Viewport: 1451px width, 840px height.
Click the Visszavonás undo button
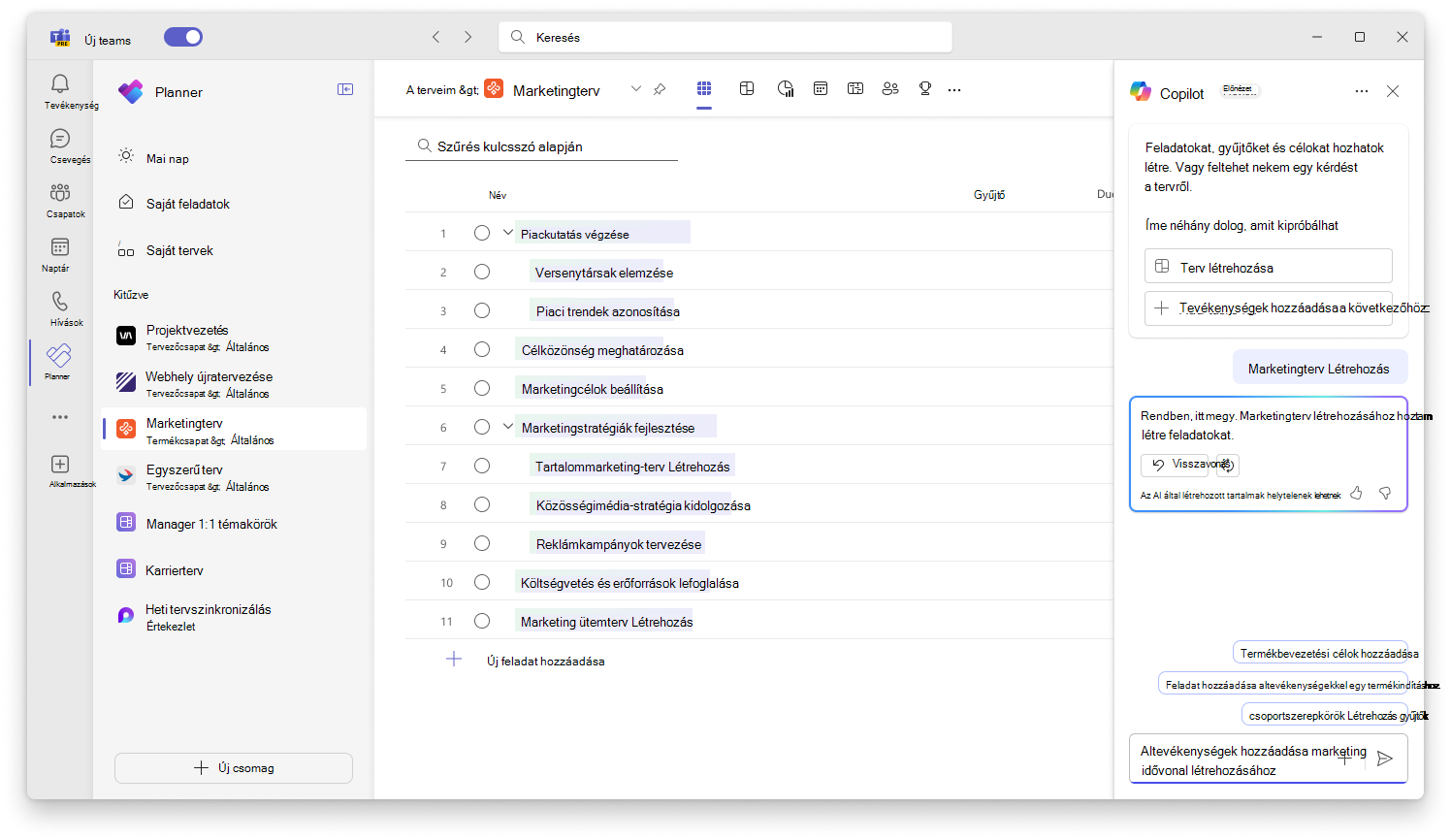[1175, 465]
